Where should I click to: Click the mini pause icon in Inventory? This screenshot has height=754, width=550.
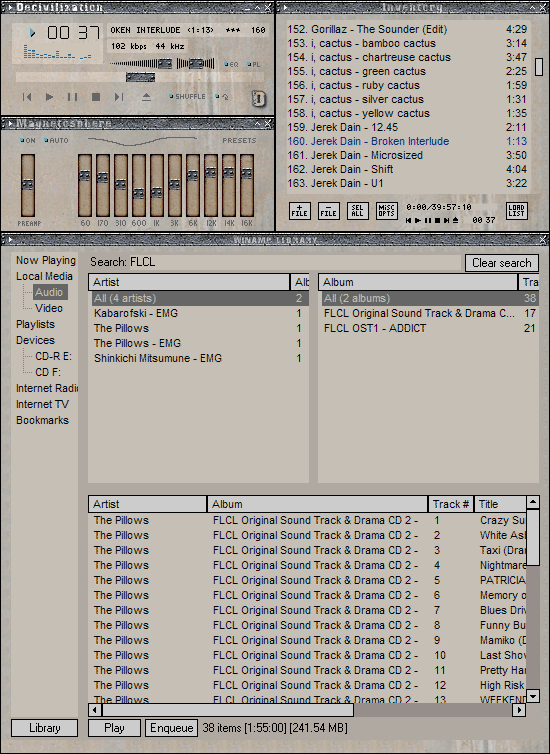pyautogui.click(x=428, y=220)
